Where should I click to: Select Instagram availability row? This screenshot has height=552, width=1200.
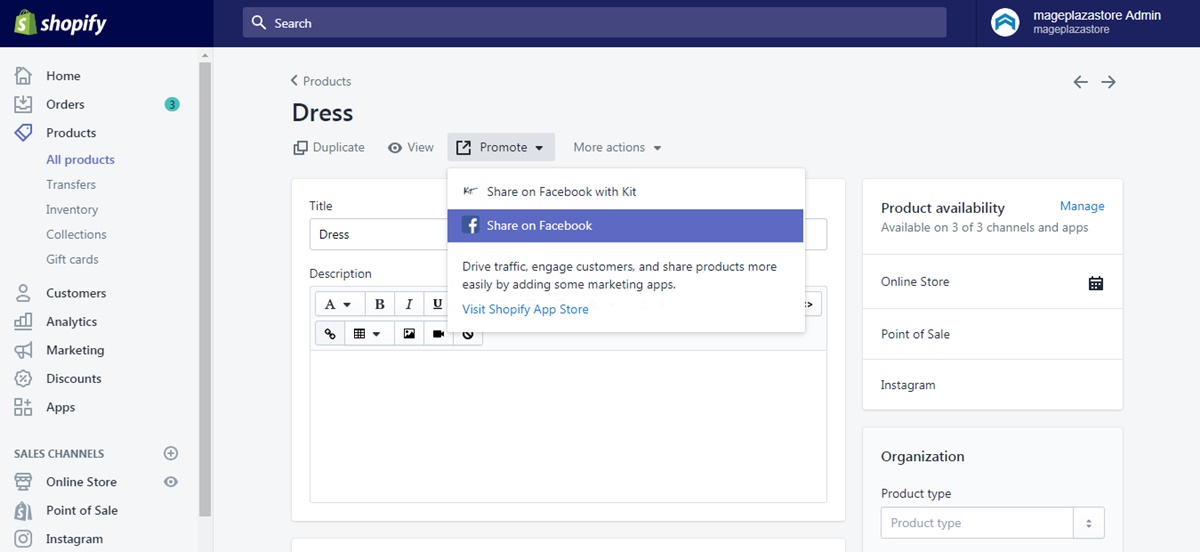pyautogui.click(x=992, y=385)
